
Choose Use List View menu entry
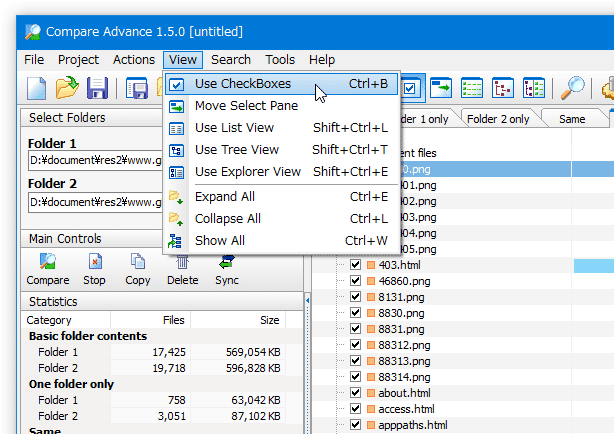281,128
